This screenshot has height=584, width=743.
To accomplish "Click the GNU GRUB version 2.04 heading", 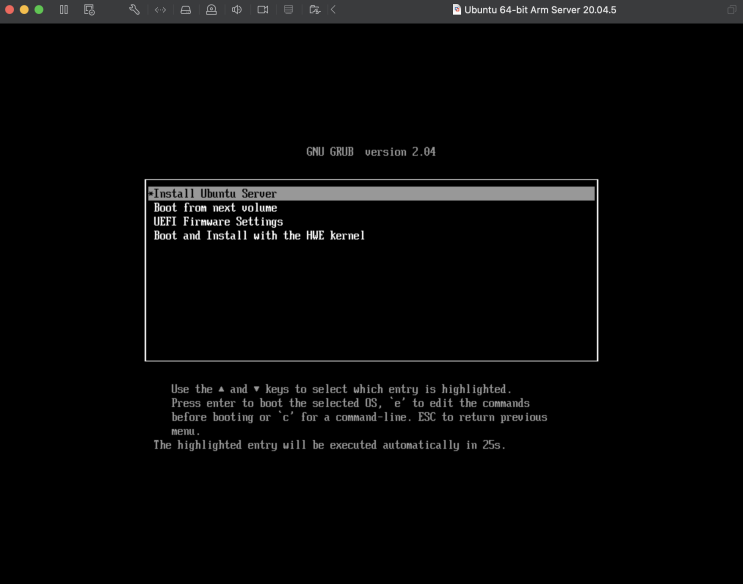I will [371, 152].
